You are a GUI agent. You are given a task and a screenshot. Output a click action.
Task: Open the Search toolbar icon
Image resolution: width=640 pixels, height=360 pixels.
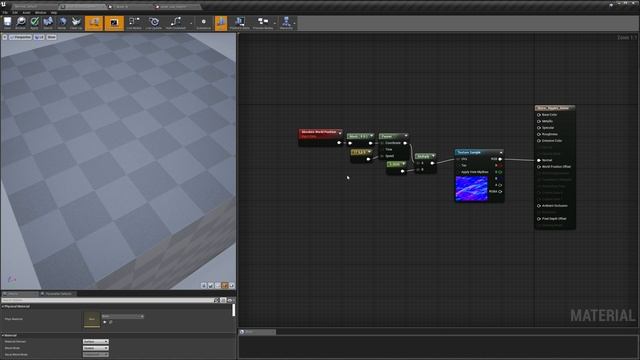click(x=48, y=23)
